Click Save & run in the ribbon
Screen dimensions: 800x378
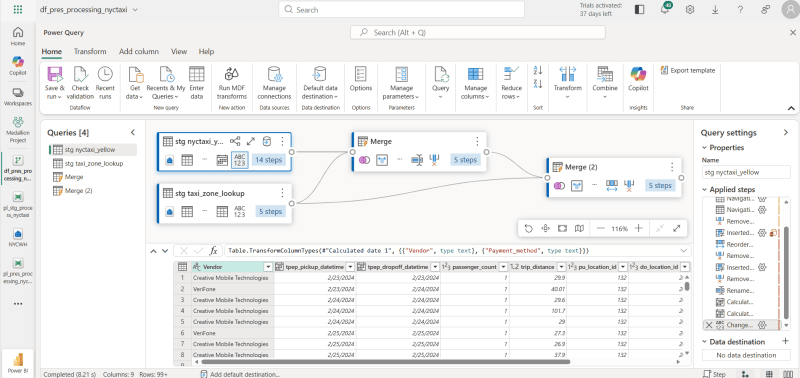54,83
